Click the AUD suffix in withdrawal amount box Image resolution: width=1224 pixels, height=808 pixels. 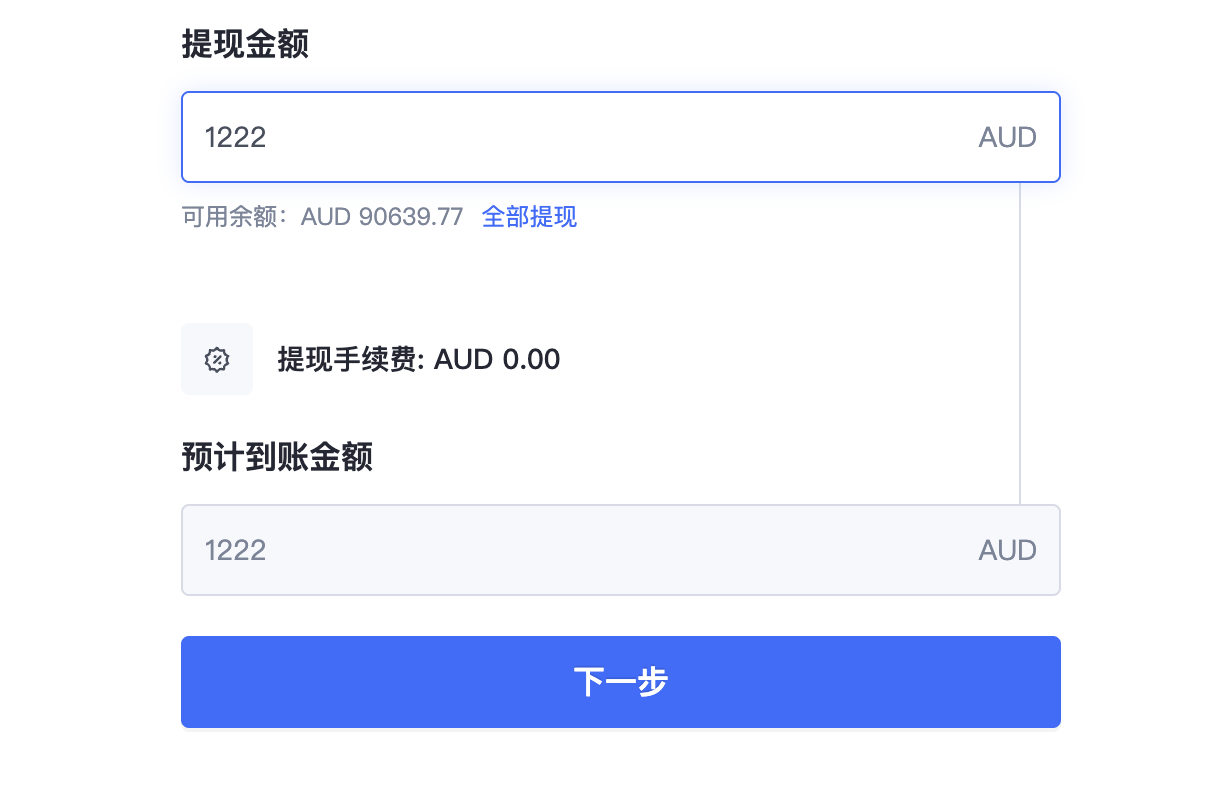click(1007, 137)
